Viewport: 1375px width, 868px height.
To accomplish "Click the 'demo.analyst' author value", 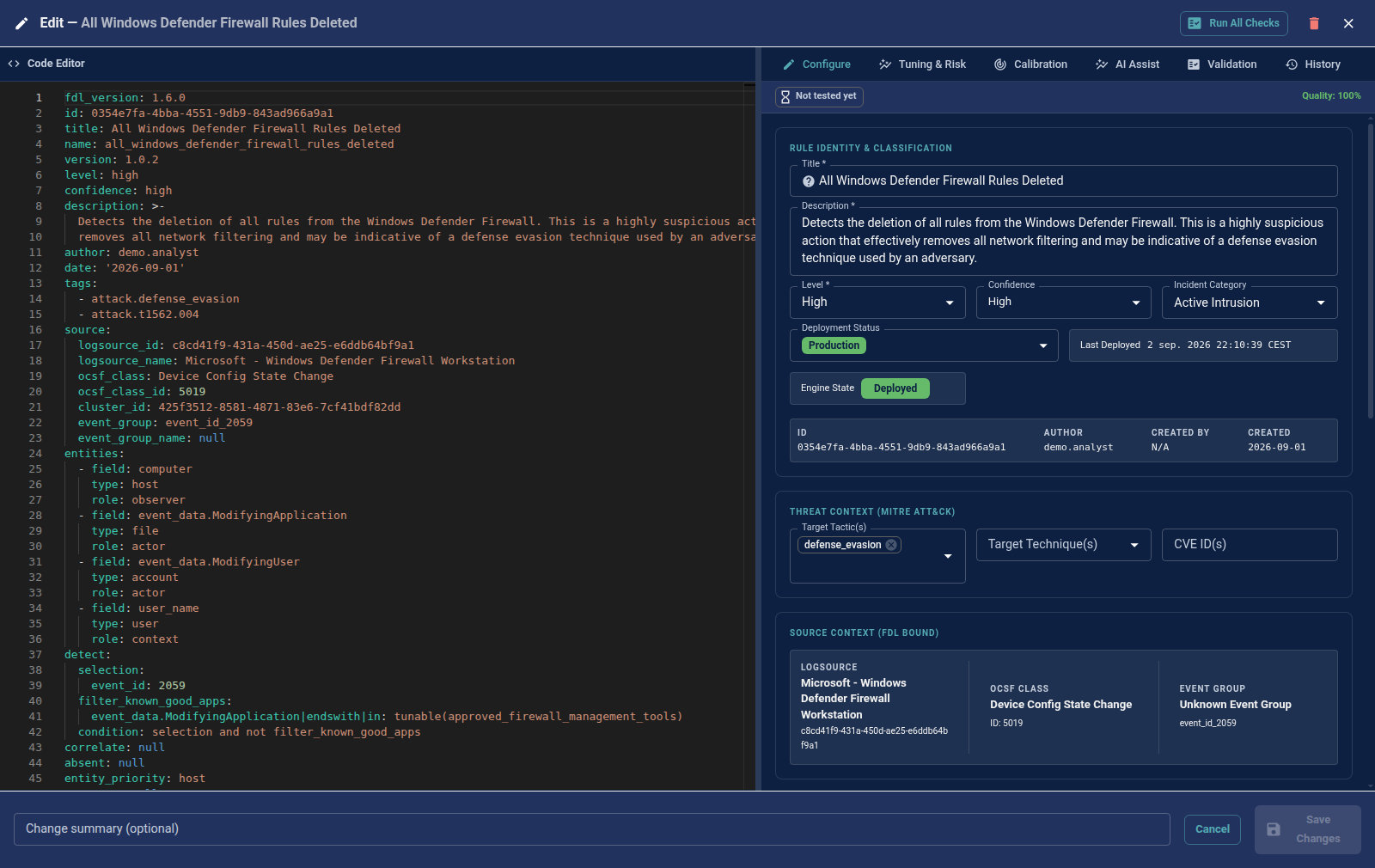I will pos(1079,448).
